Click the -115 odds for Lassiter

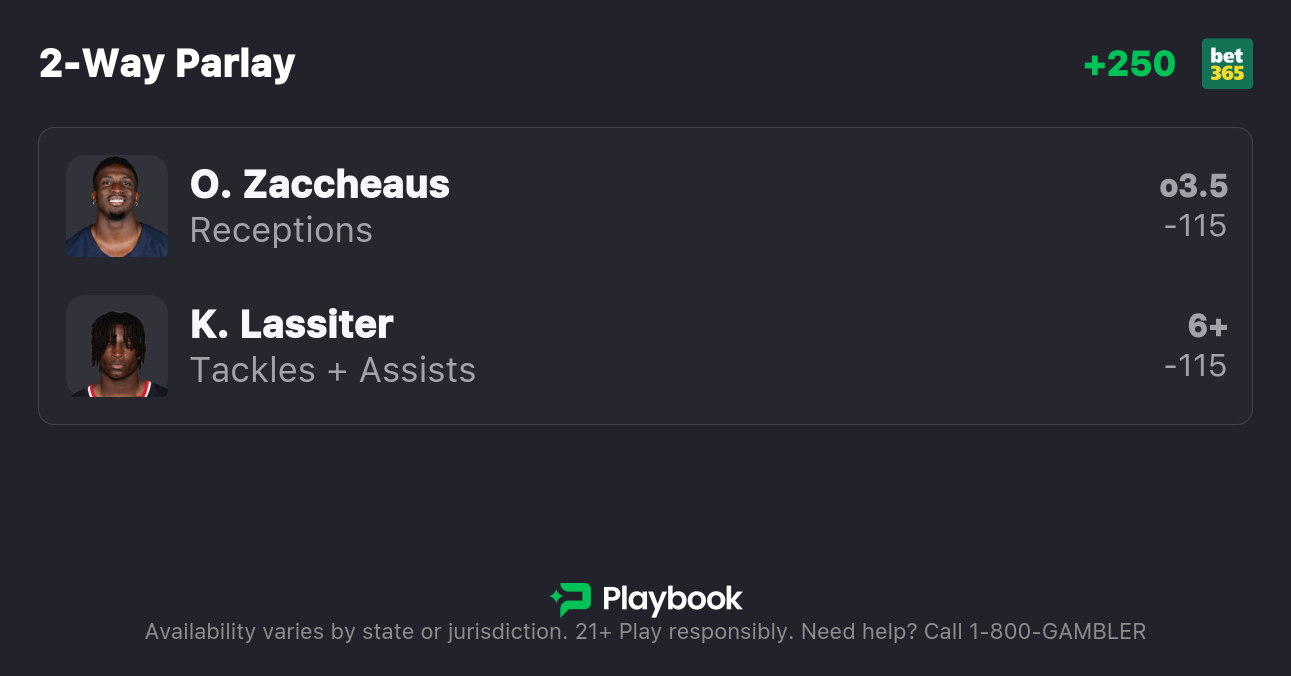pyautogui.click(x=1195, y=366)
